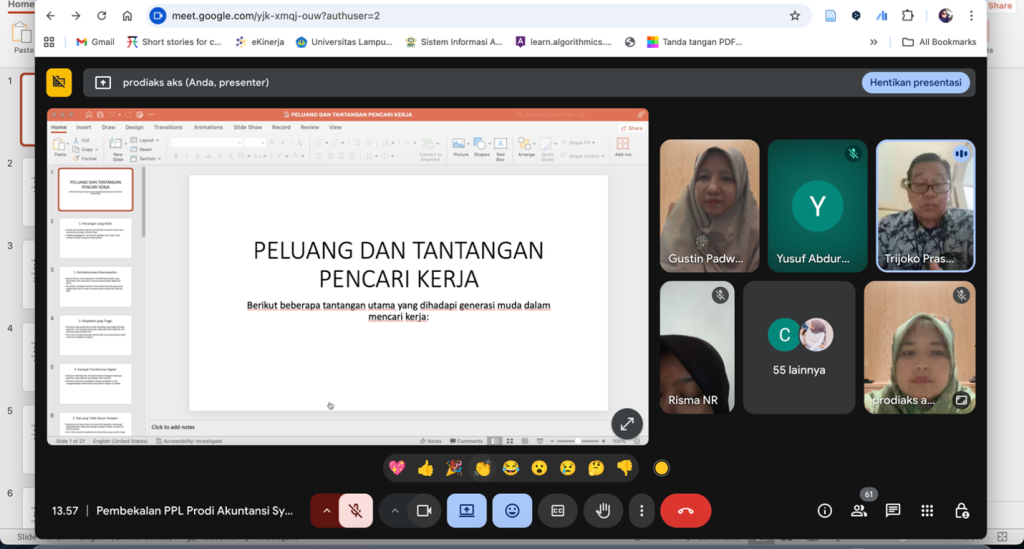This screenshot has height=549, width=1024.
Task: Open the Gmail bookmark
Action: (95, 42)
